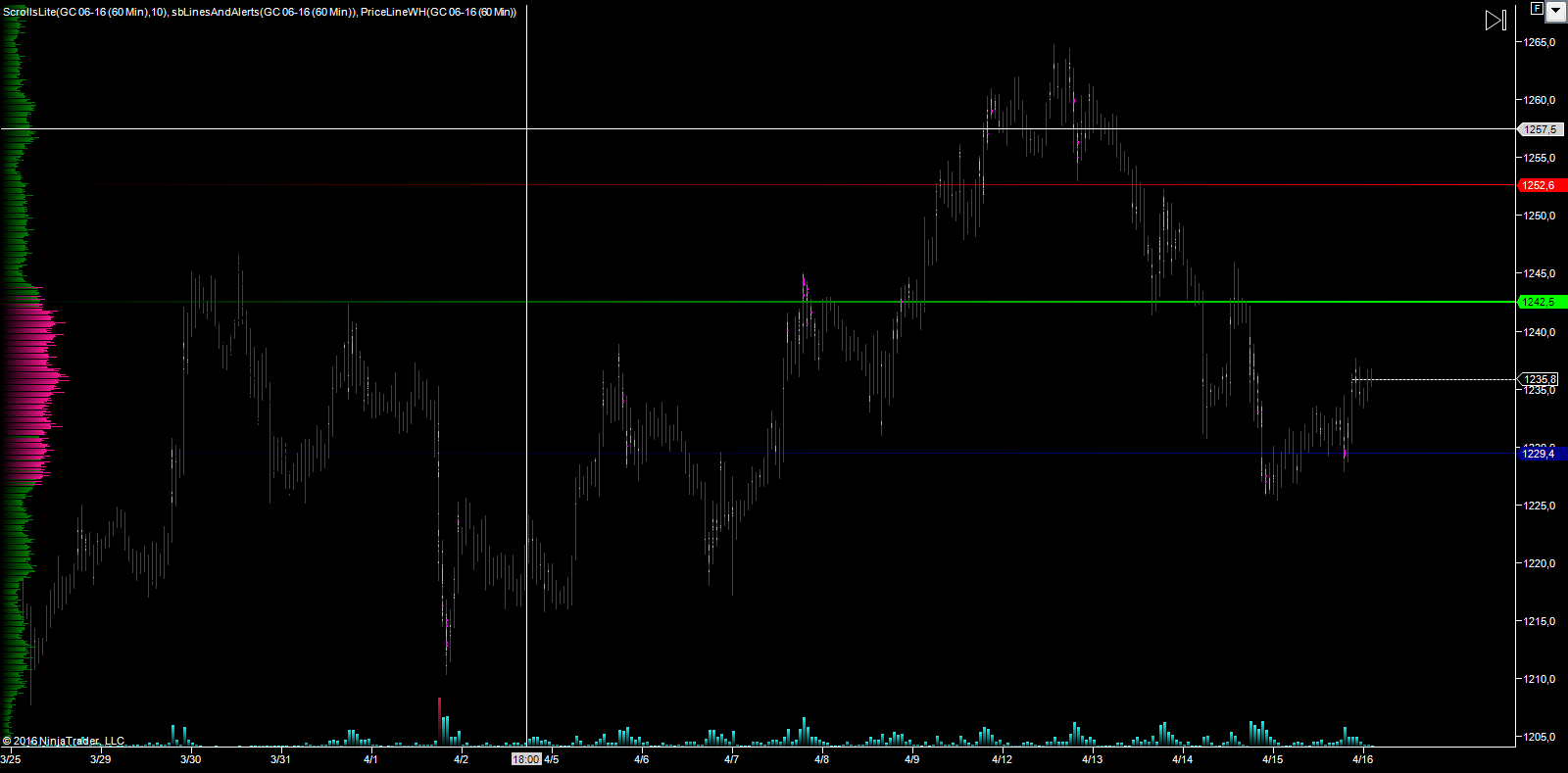Open the dropdown arrow in top-right corner
Viewport: 1568px width, 773px height.
coord(1555,12)
